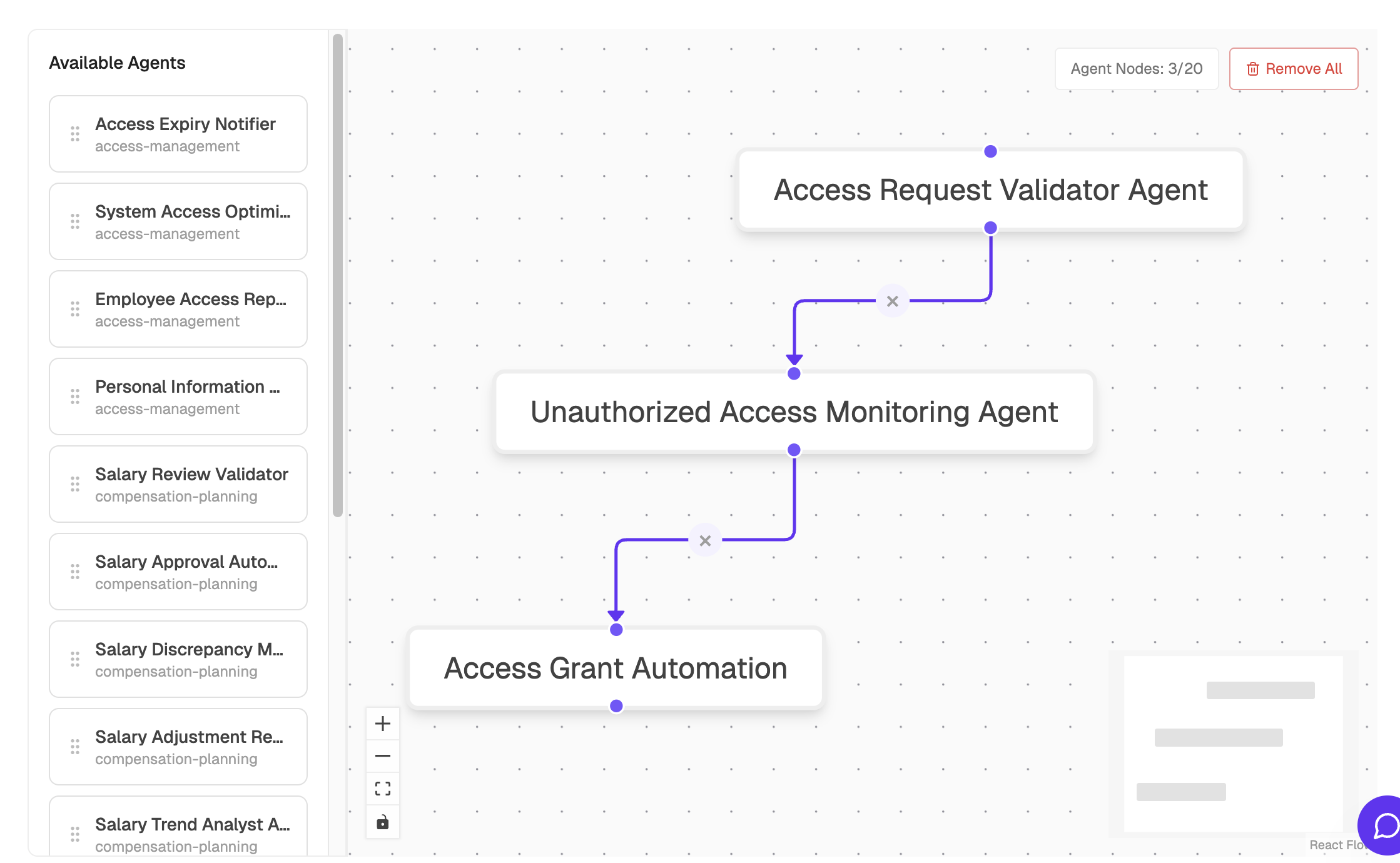This screenshot has height=863, width=1400.
Task: Click the drag handle of Salary Discrepancy M… card
Action: click(x=75, y=659)
